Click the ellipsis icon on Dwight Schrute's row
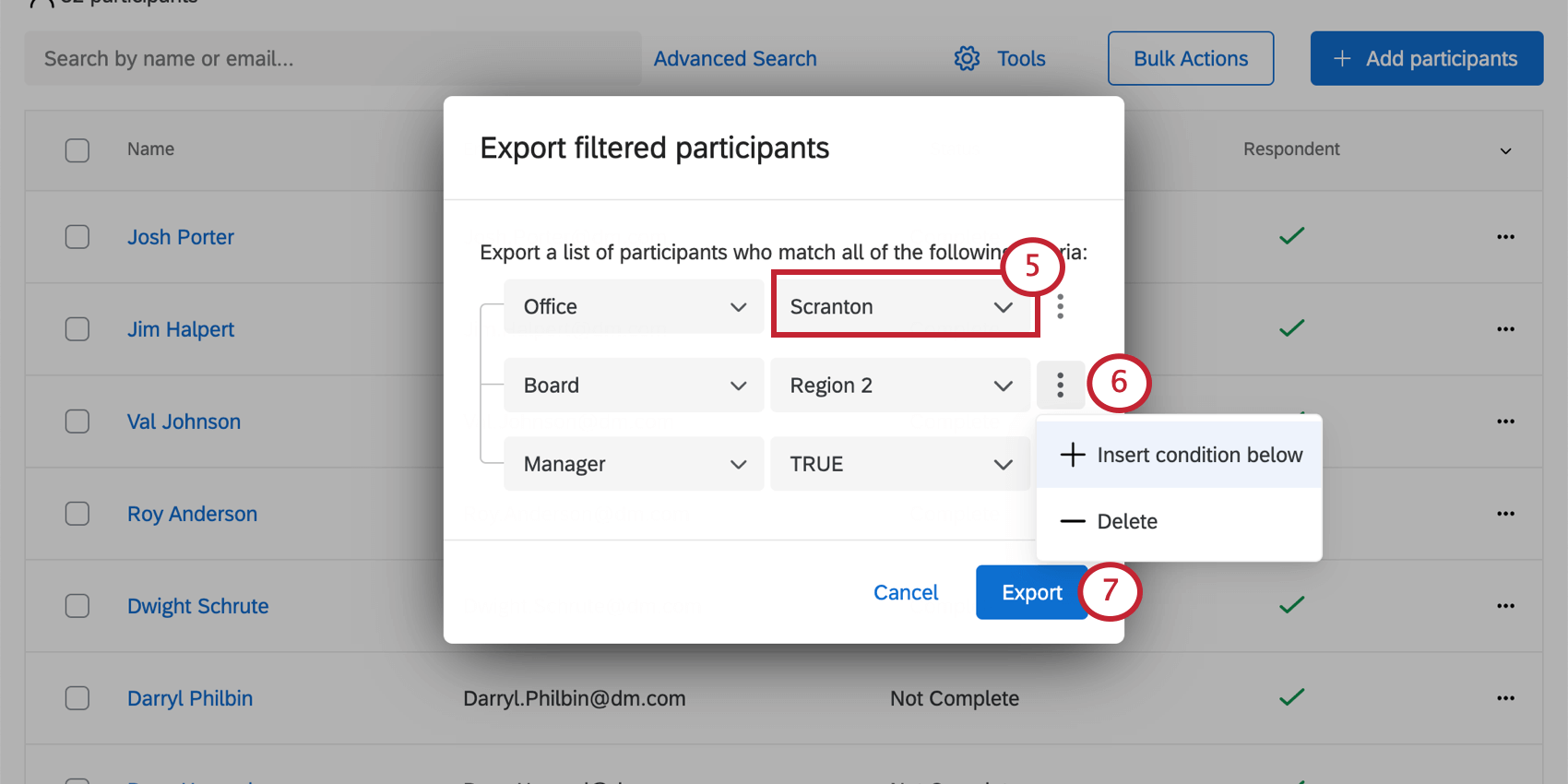Screen dimensions: 1568x784 tap(1505, 605)
